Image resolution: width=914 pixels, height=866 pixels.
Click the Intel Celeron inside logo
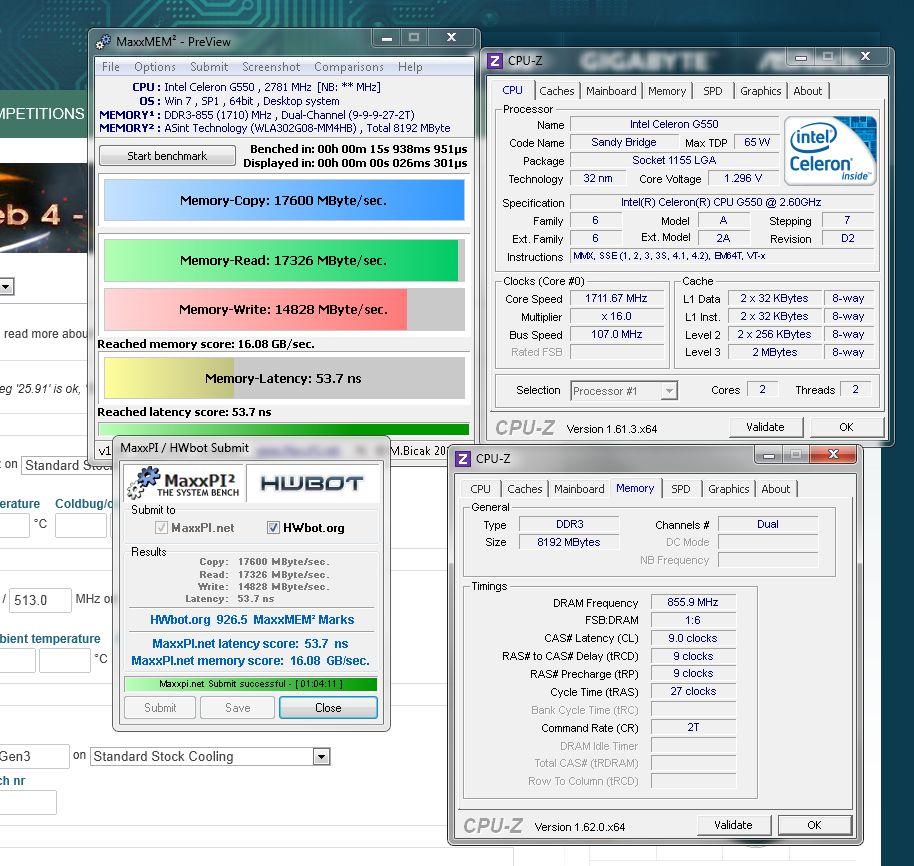coord(830,151)
